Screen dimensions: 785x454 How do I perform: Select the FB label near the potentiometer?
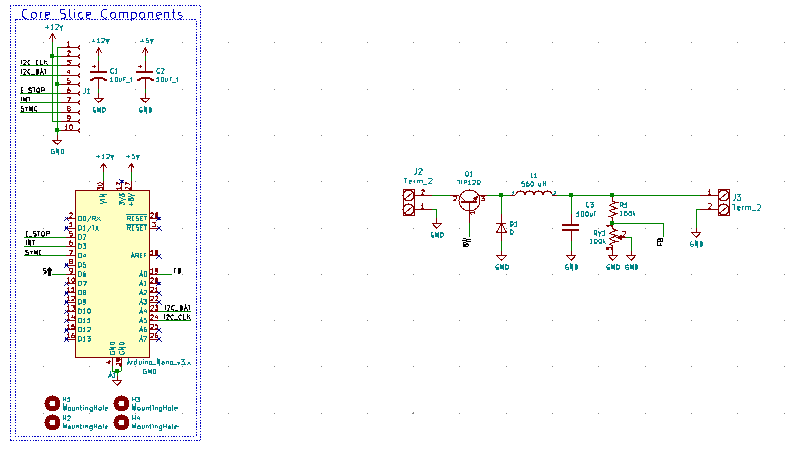(x=660, y=242)
